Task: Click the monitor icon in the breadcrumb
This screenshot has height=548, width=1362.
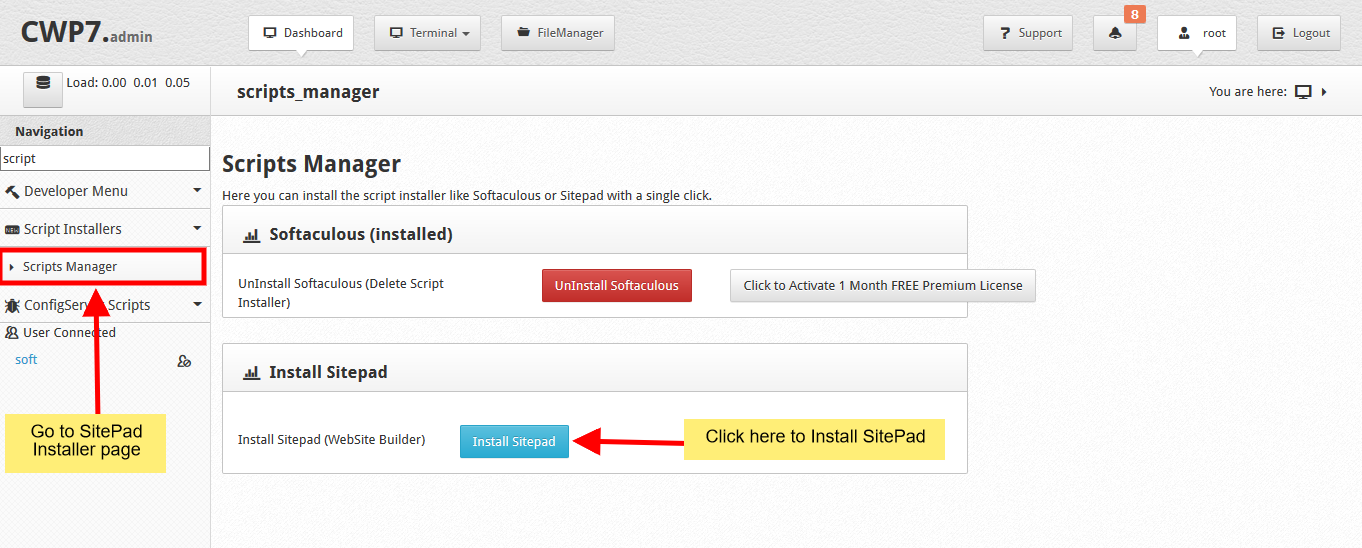Action: [1303, 92]
